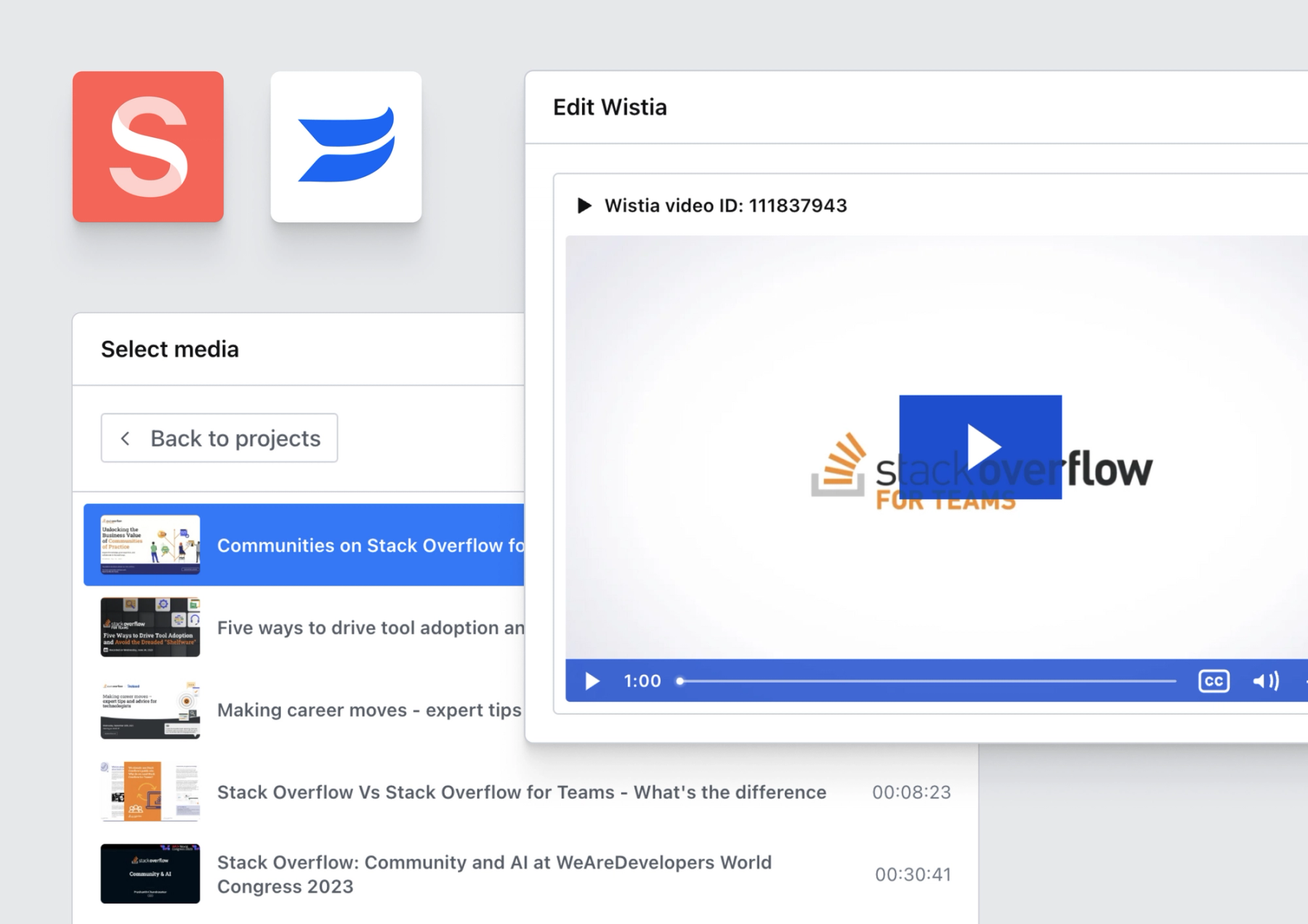Click the Wistia video ID: 111837943 label

(x=726, y=206)
